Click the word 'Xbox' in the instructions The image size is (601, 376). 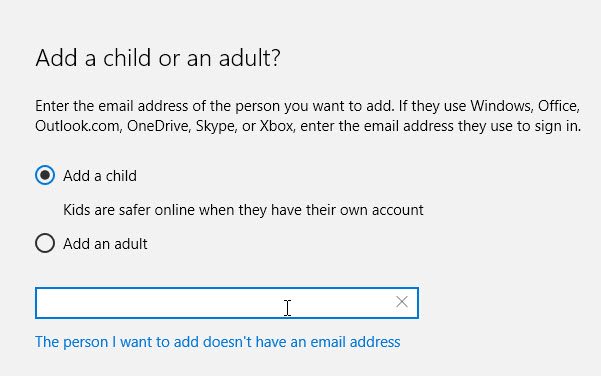click(x=278, y=126)
